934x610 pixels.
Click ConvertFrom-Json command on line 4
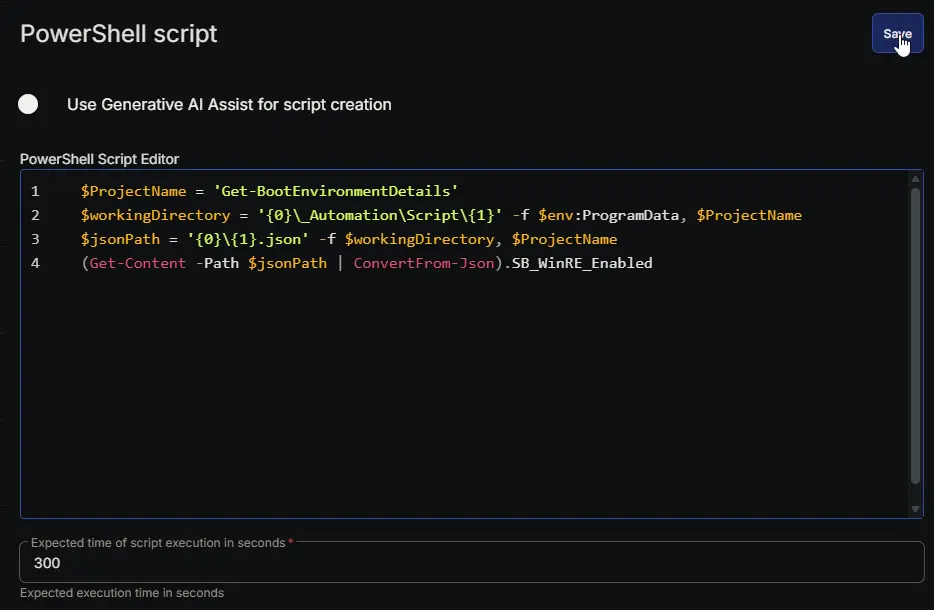(424, 263)
